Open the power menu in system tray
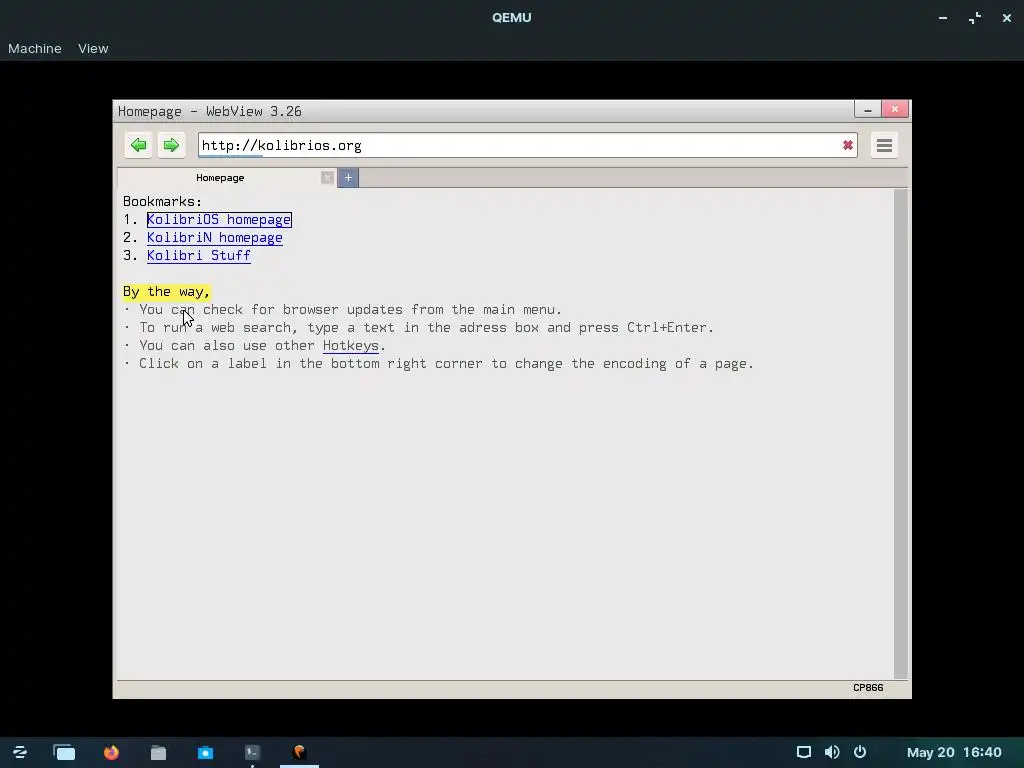Viewport: 1024px width, 768px height. point(860,752)
